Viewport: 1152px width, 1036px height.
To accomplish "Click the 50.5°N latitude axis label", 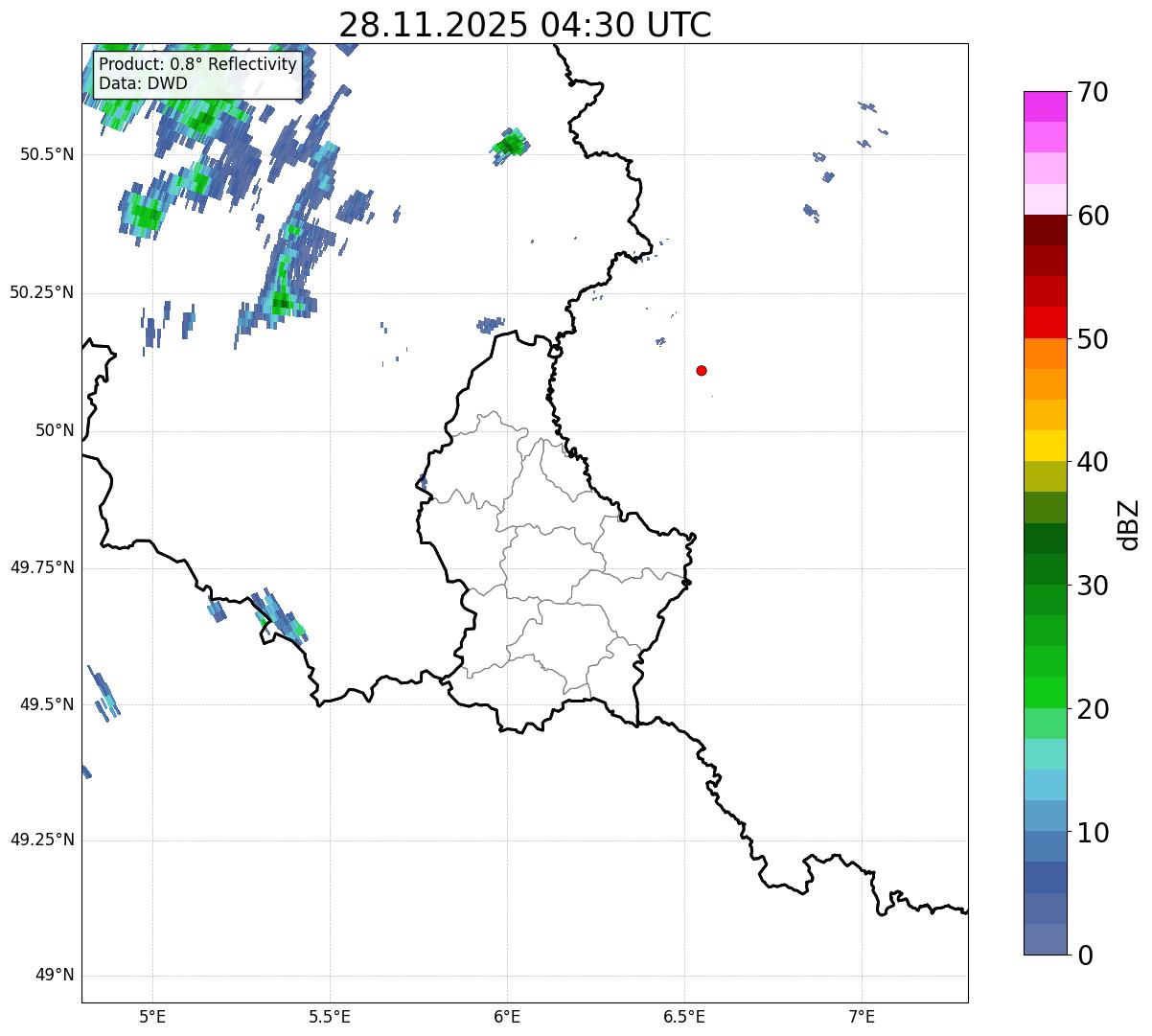I will click(x=47, y=154).
